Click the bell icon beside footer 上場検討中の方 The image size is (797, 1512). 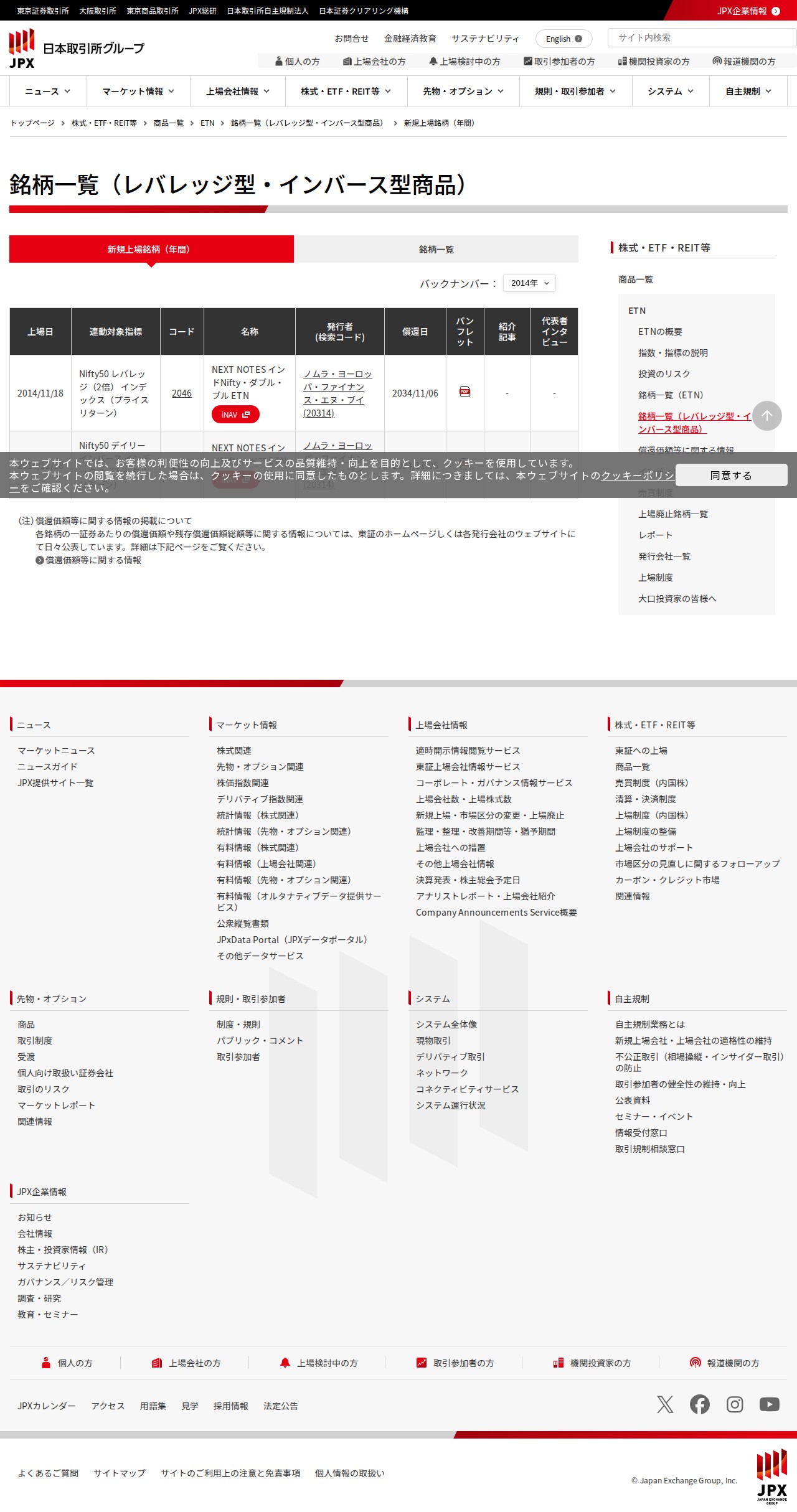click(285, 1363)
